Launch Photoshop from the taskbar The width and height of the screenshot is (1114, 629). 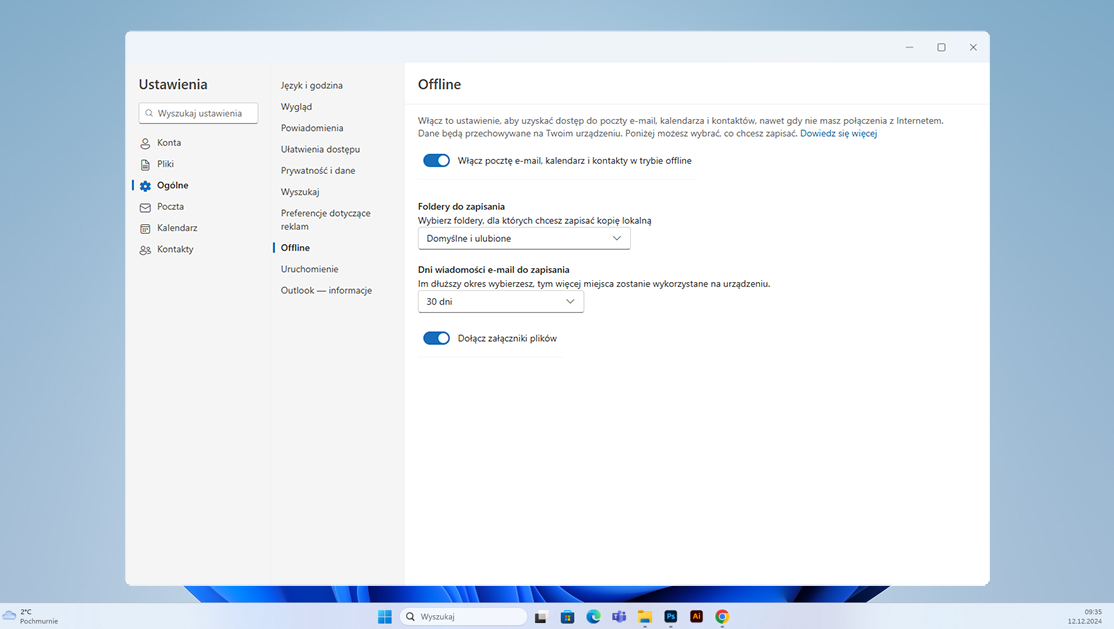671,616
